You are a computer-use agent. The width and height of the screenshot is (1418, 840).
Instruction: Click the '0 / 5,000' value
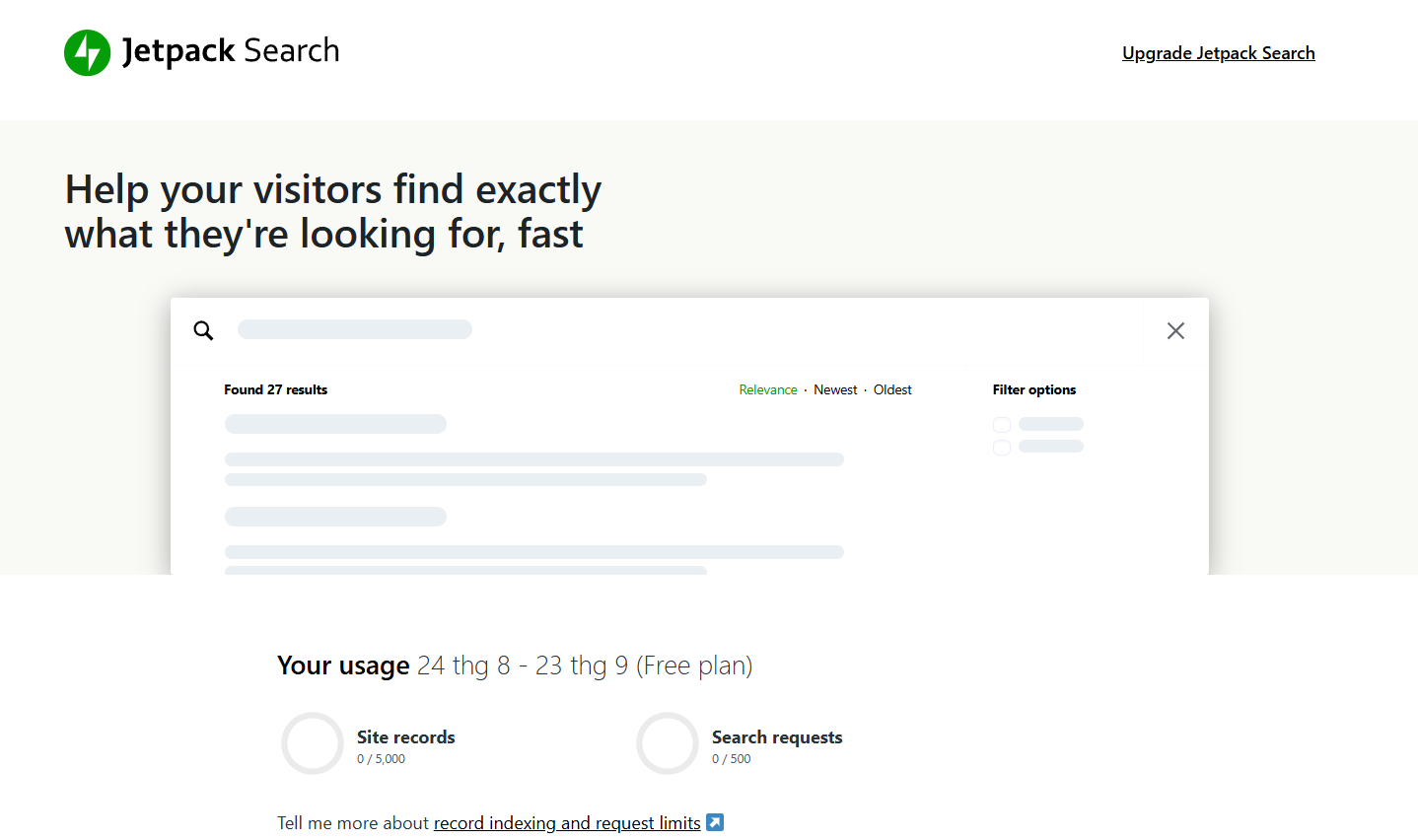[x=381, y=759]
